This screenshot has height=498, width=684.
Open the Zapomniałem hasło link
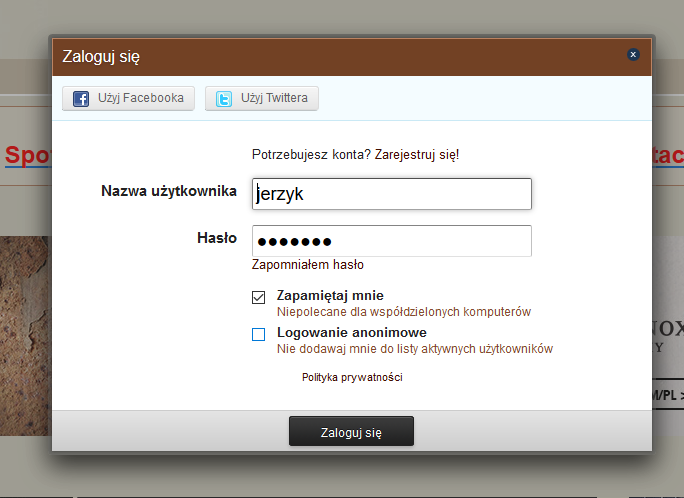pos(308,265)
